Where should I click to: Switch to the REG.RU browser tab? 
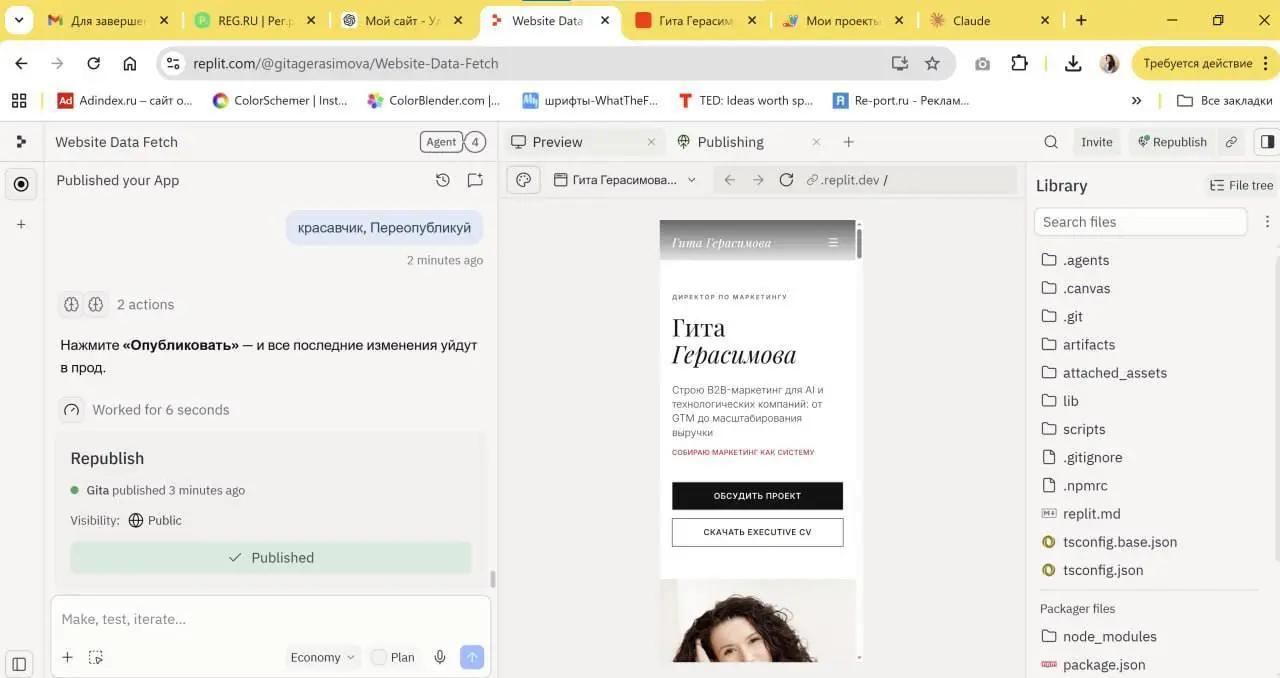point(255,20)
